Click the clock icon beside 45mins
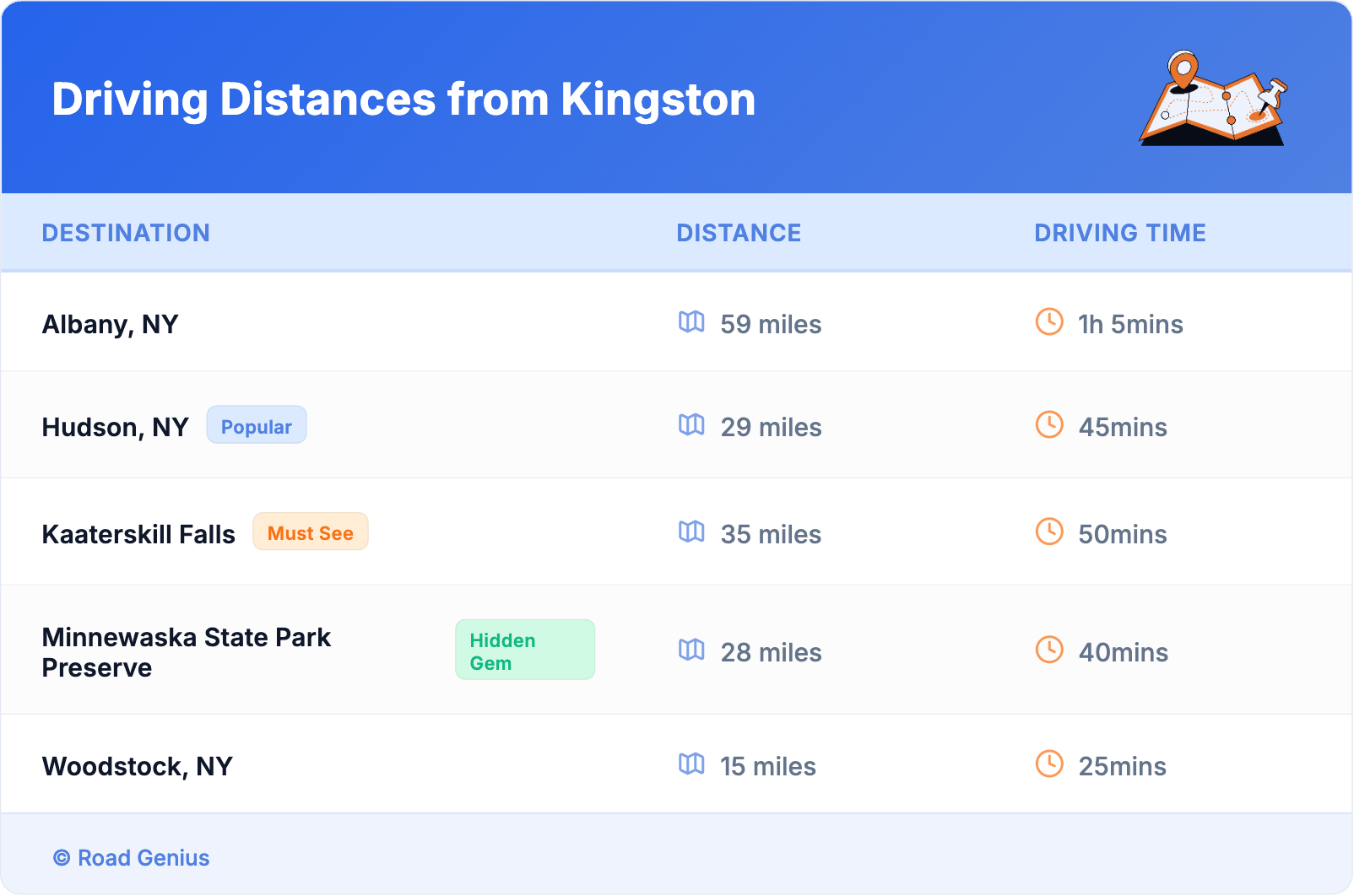Image resolution: width=1354 pixels, height=896 pixels. [1049, 425]
